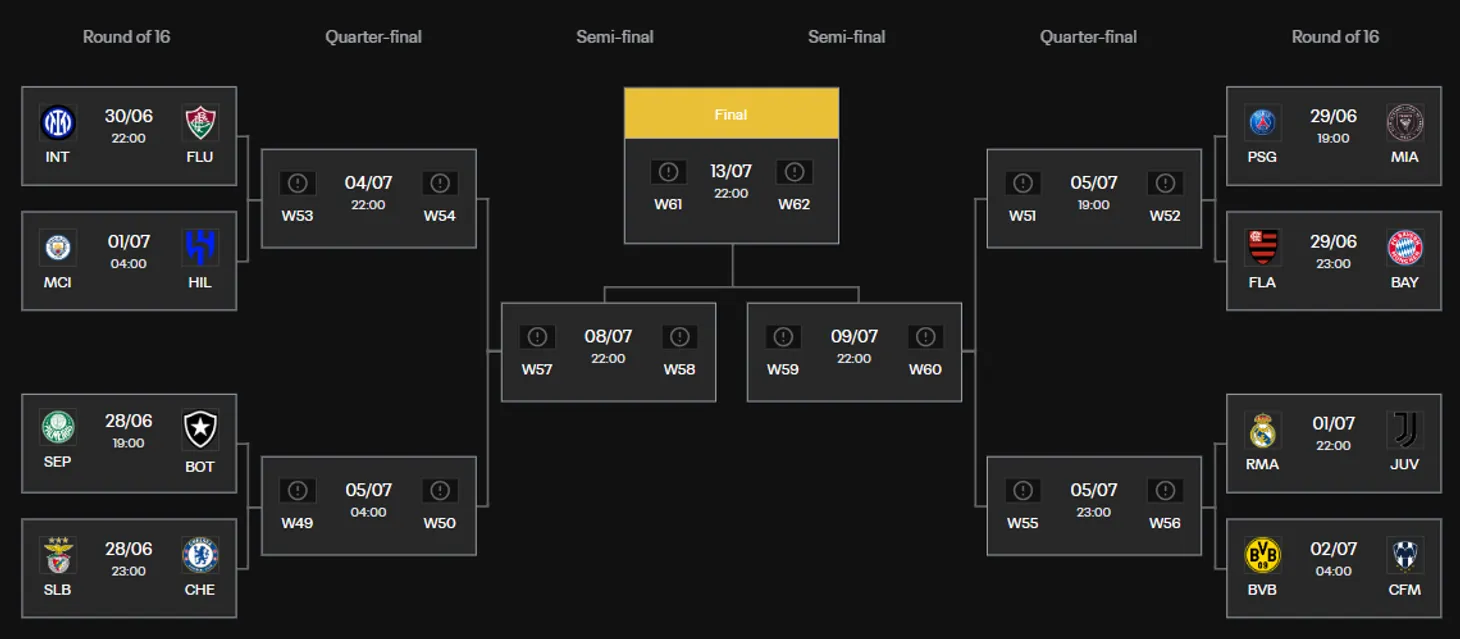Click the W53 placeholder icon
This screenshot has width=1460, height=639.
tap(297, 183)
